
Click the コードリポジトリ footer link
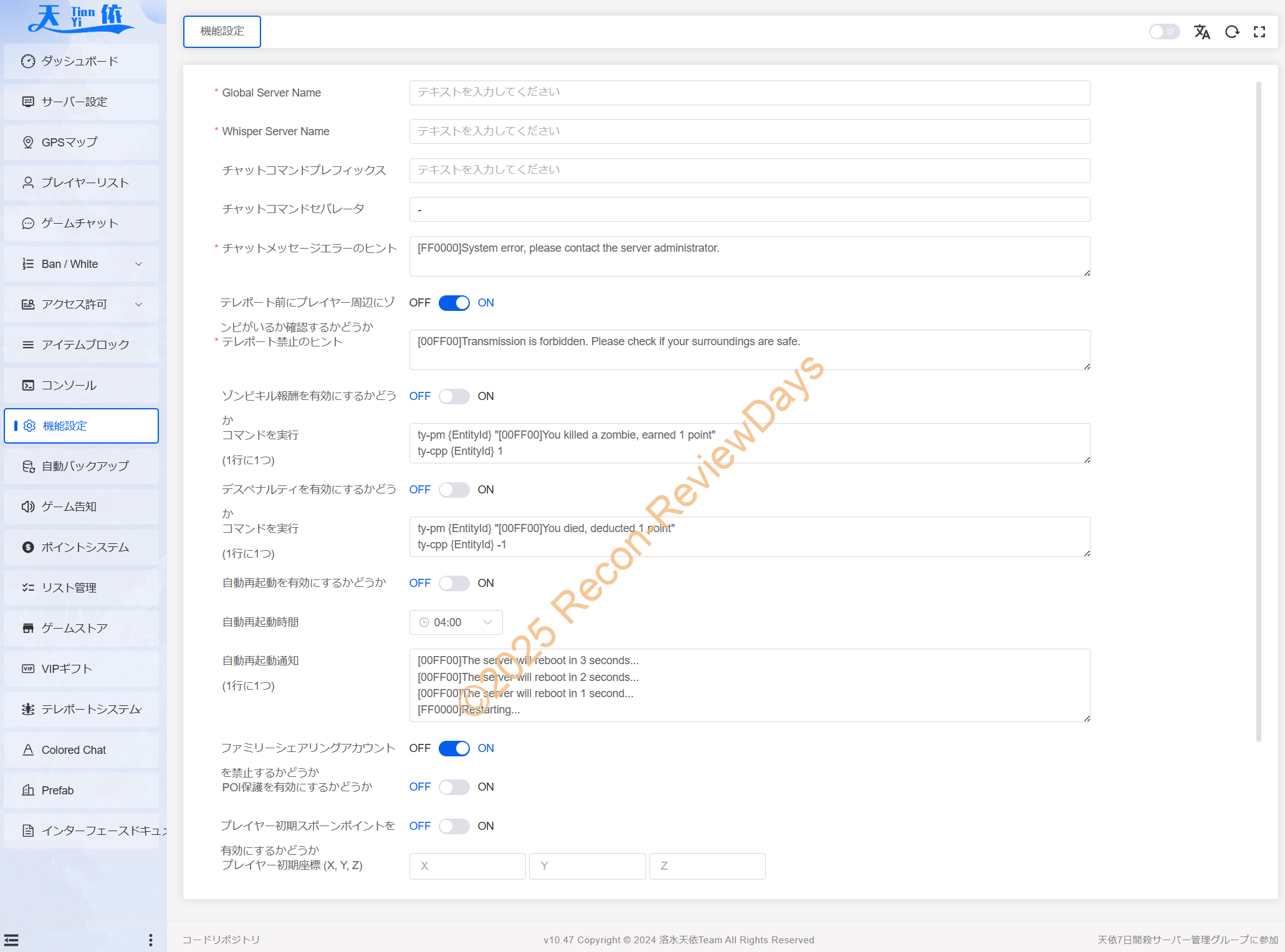point(221,940)
